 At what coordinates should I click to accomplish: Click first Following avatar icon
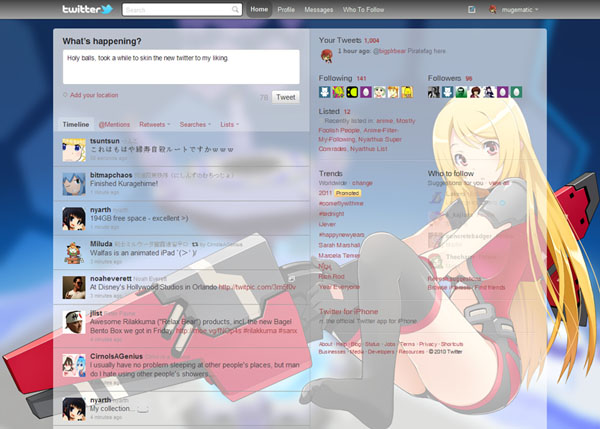[x=324, y=92]
